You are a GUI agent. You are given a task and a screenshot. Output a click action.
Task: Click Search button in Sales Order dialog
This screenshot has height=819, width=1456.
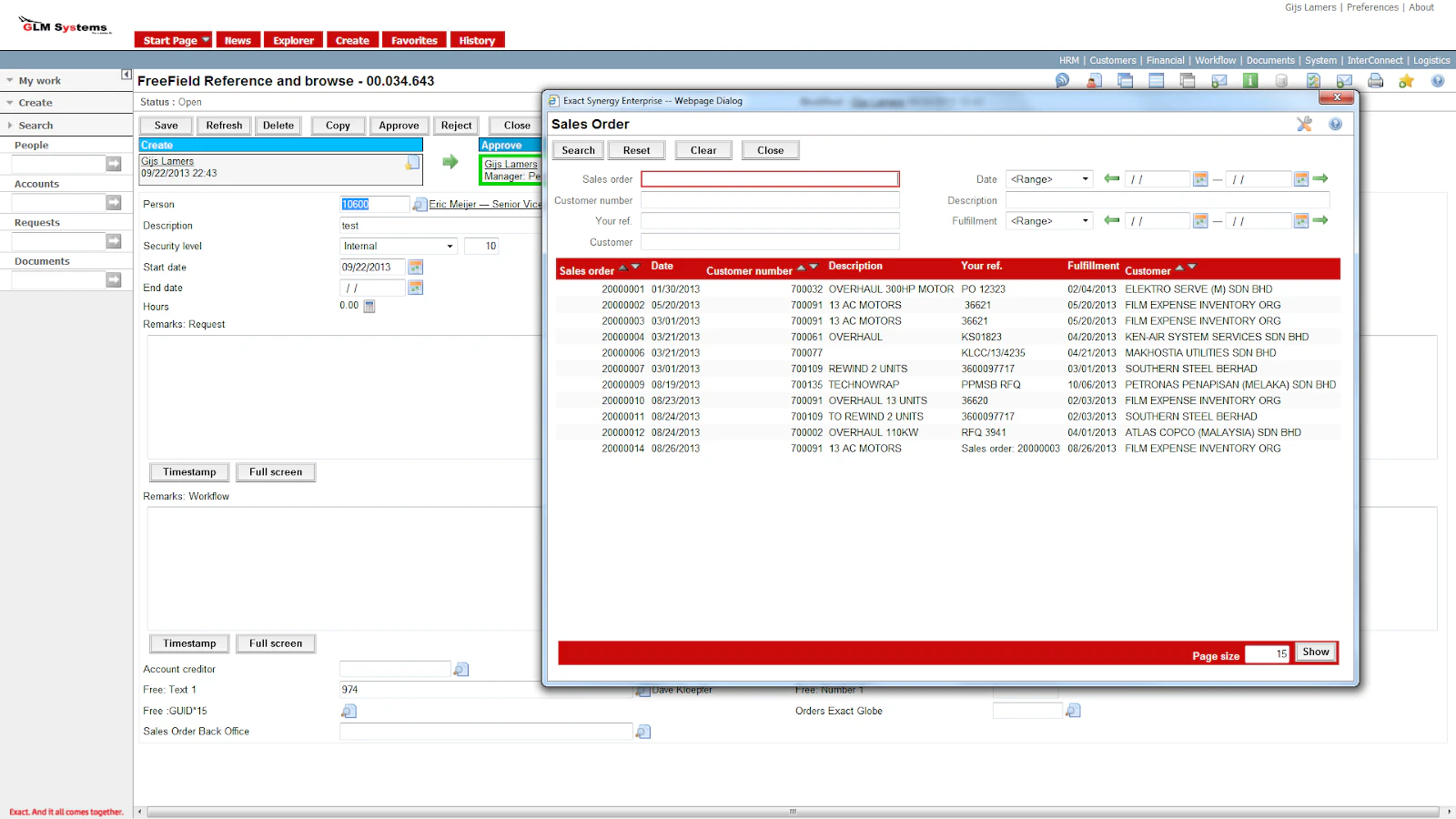(578, 150)
